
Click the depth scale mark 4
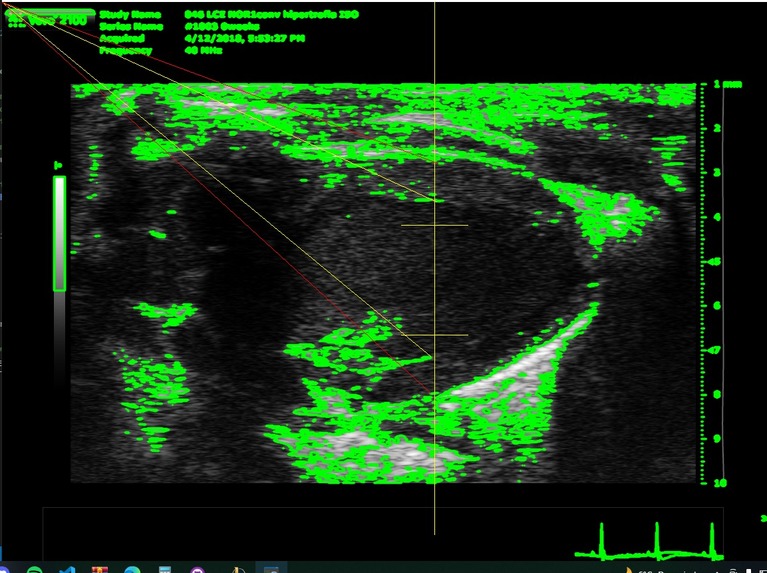pyautogui.click(x=717, y=217)
